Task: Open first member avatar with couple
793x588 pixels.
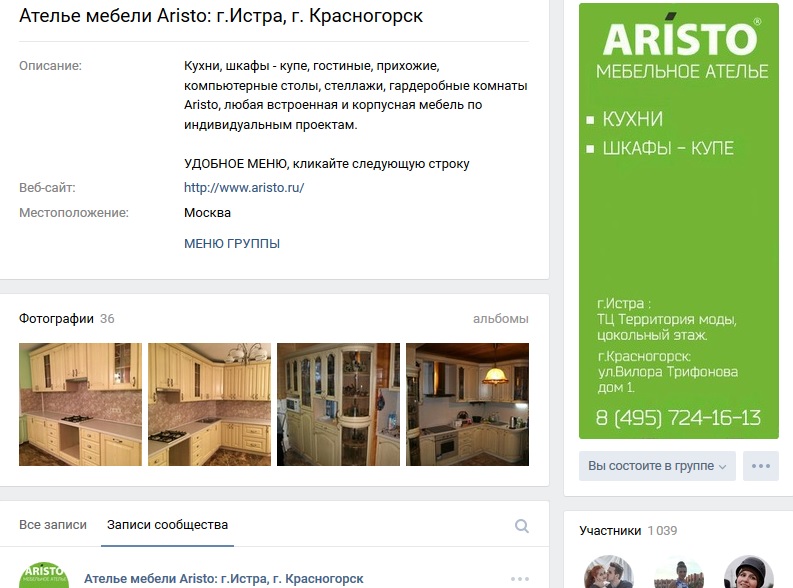Action: (608, 572)
